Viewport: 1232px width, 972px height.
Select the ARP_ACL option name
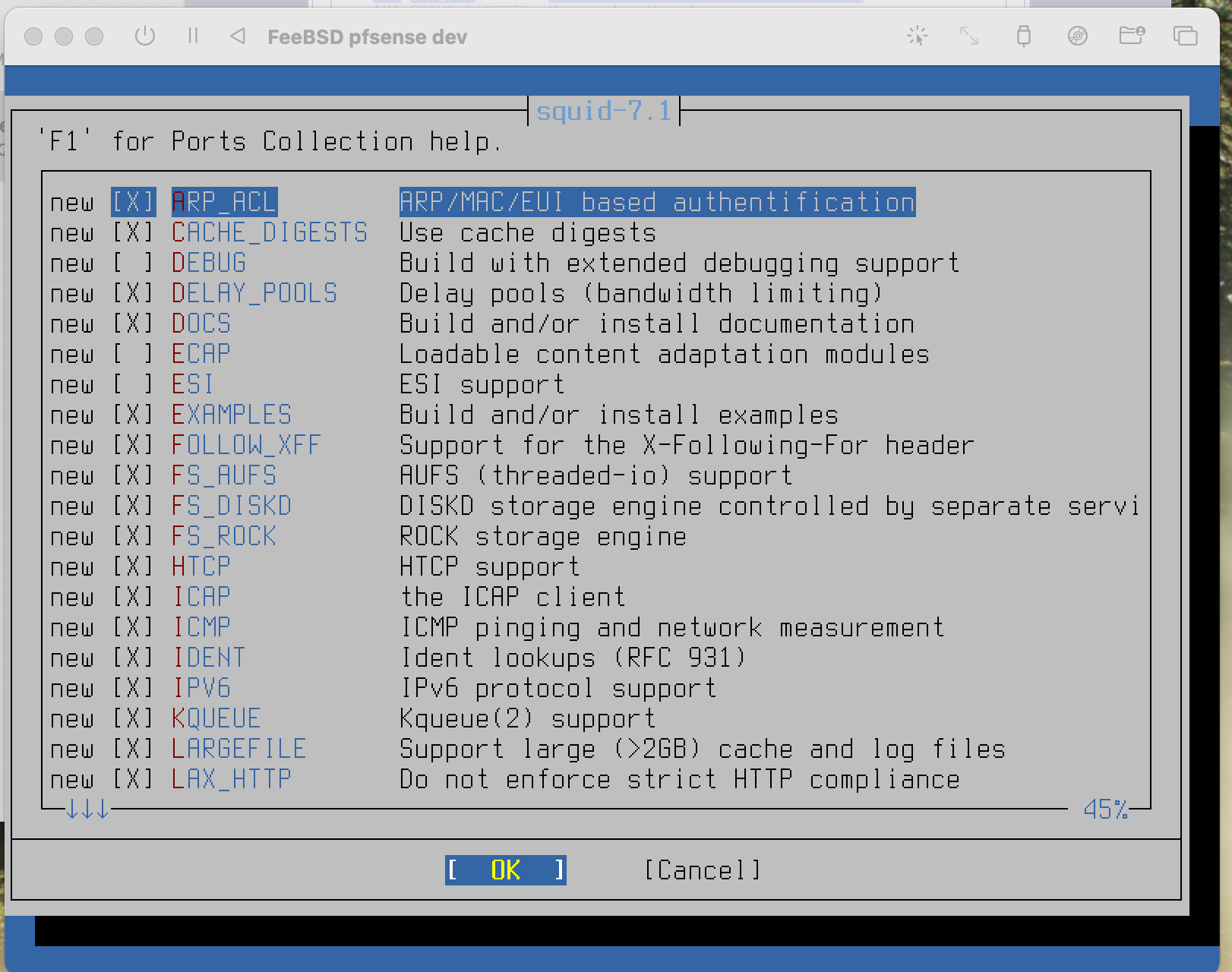224,203
